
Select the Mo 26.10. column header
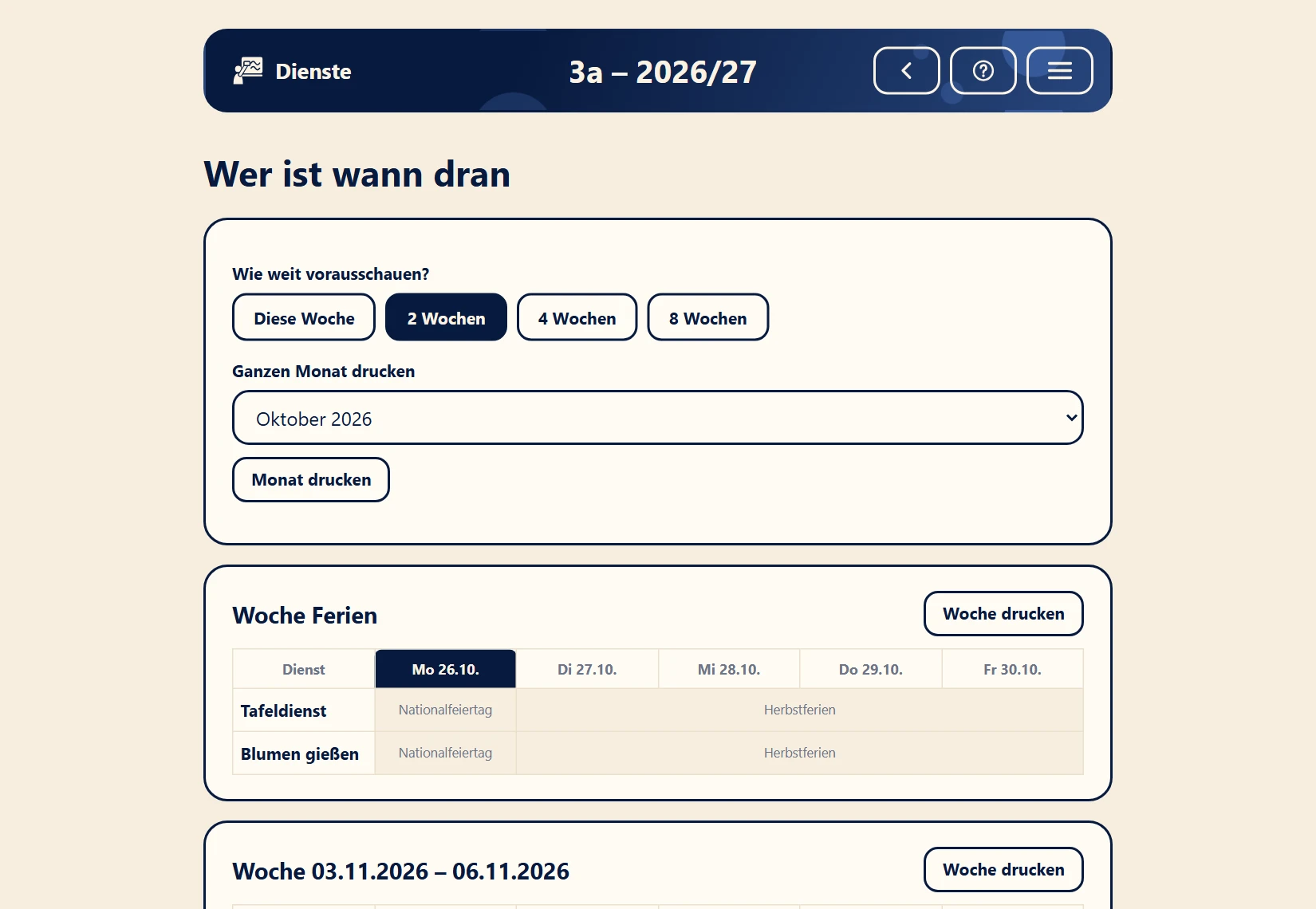(445, 669)
